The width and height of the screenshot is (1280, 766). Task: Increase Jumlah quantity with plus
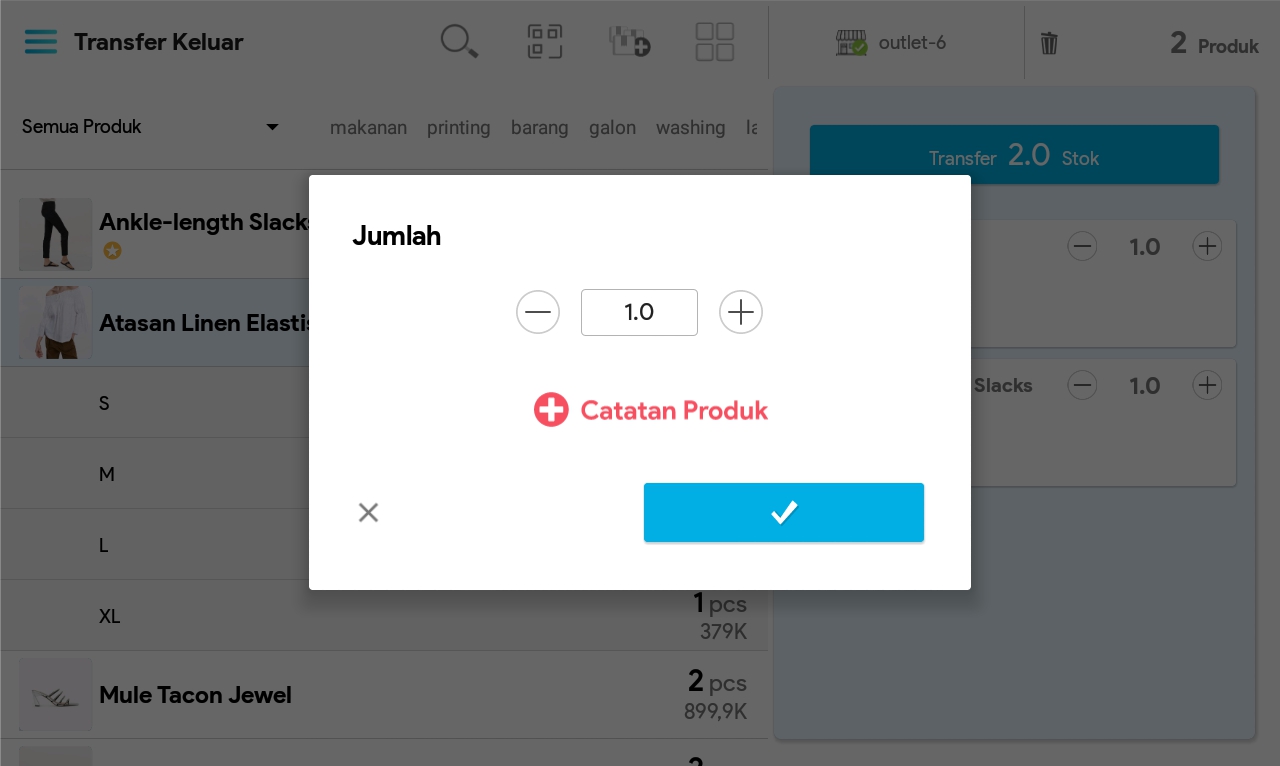(x=741, y=313)
